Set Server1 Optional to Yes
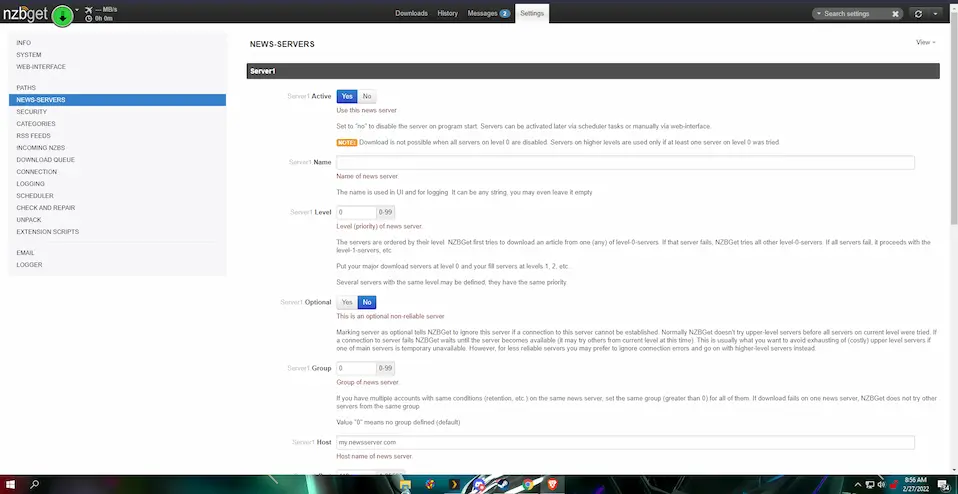Image resolution: width=958 pixels, height=494 pixels. [x=347, y=301]
